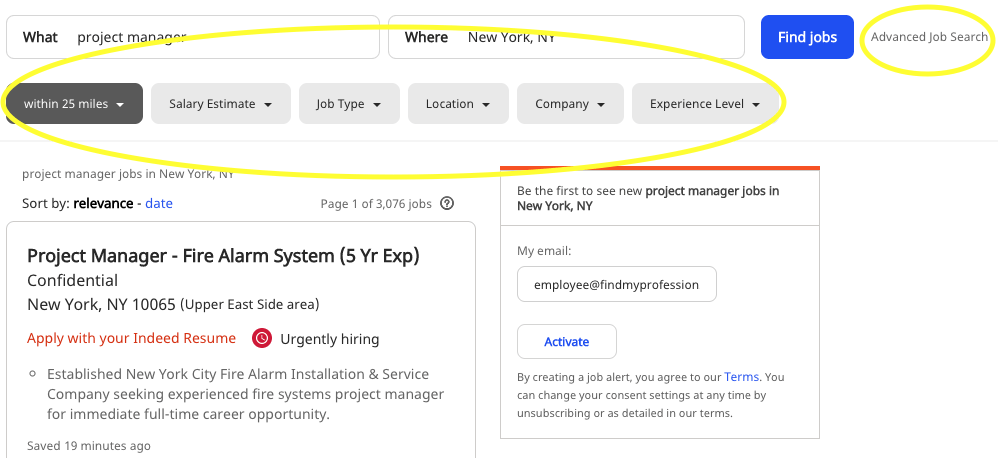998x458 pixels.
Task: Click the My email input field
Action: click(617, 284)
